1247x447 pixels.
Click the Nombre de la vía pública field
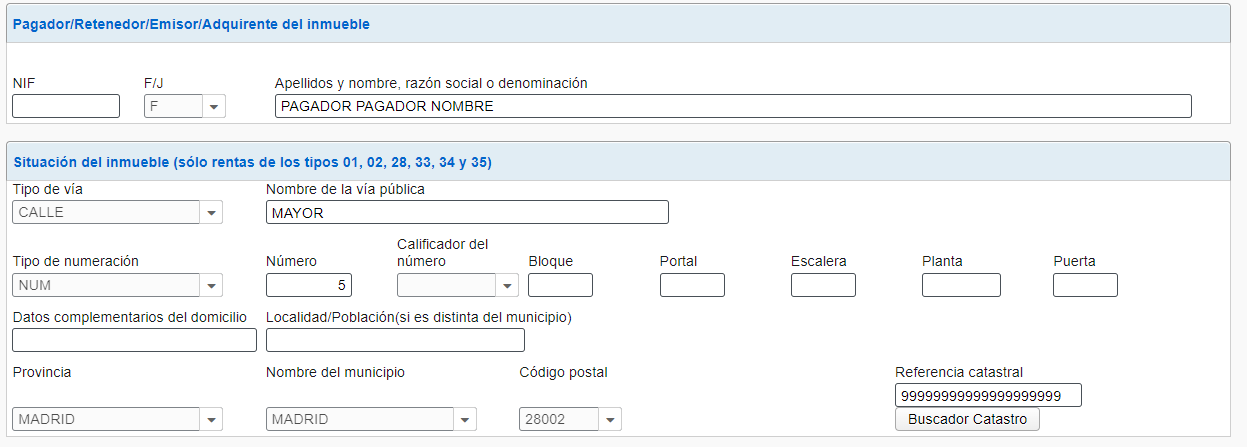pos(467,212)
